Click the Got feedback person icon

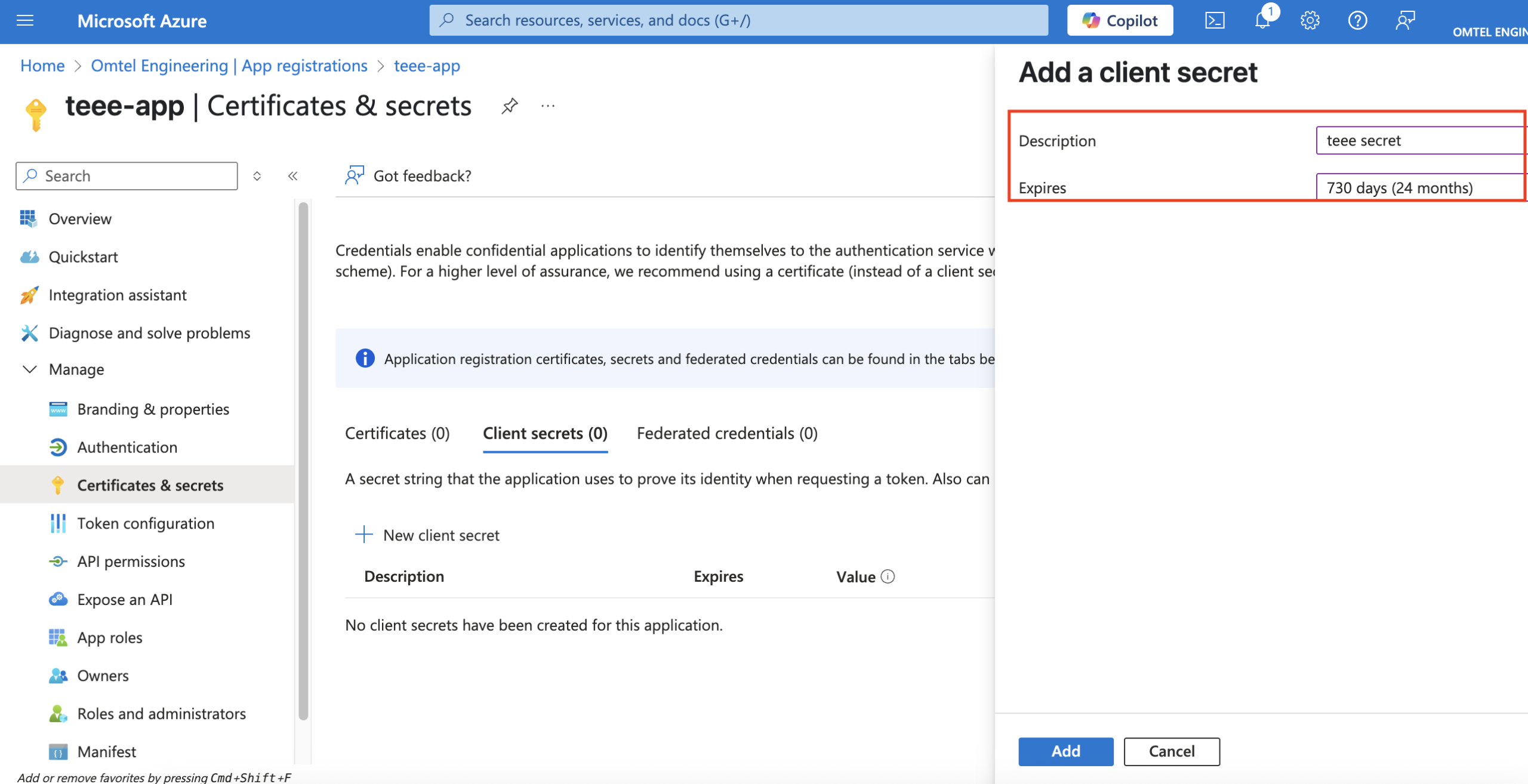(x=354, y=175)
